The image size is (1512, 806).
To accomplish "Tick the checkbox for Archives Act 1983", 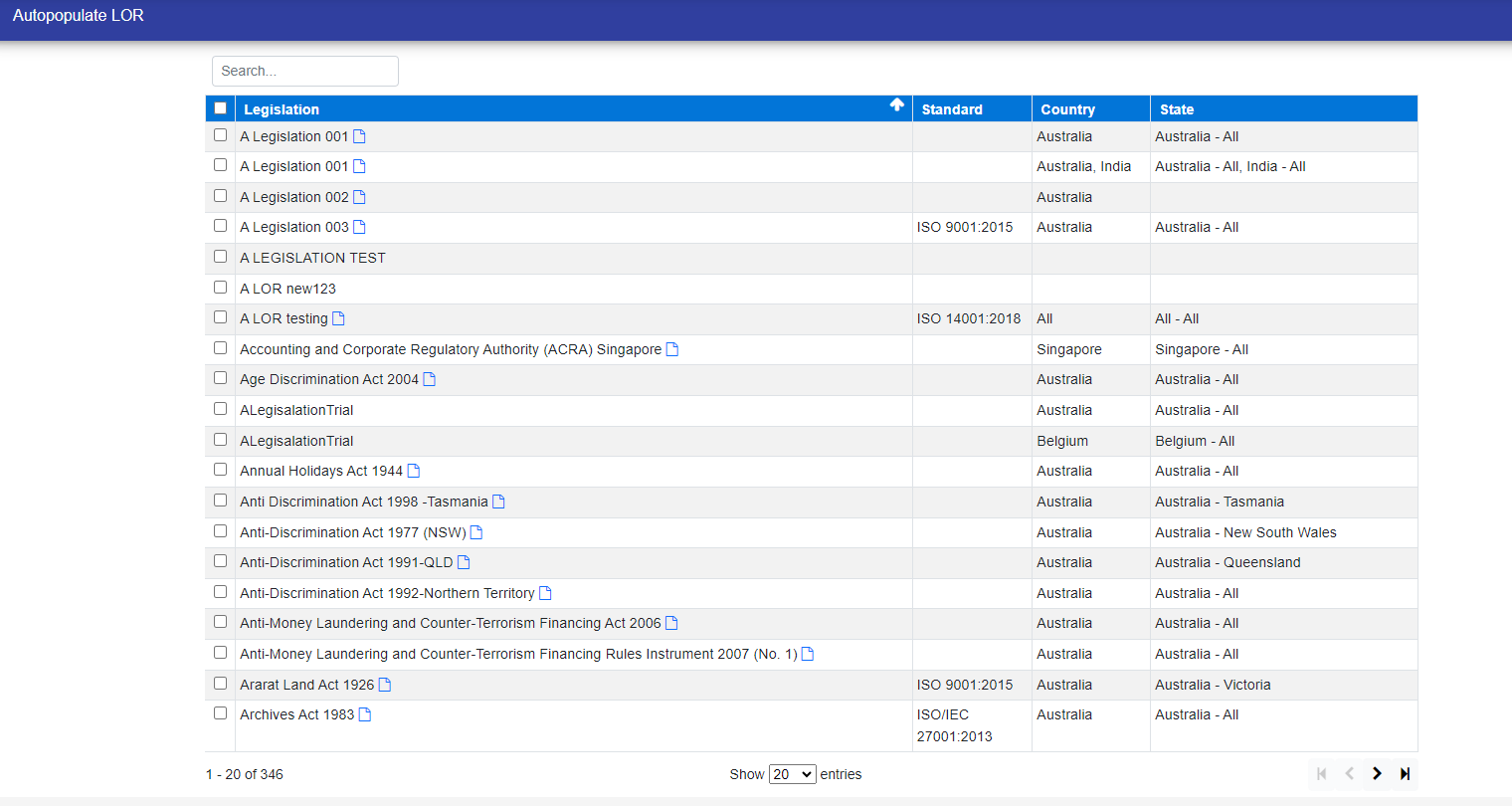I will (220, 713).
